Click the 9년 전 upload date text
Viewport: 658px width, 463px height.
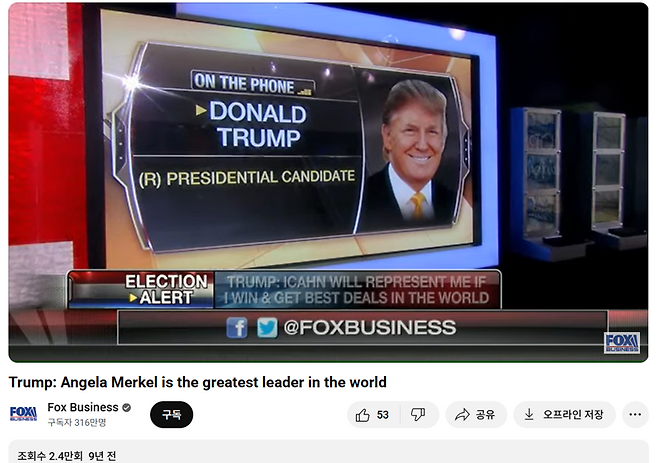(x=102, y=456)
